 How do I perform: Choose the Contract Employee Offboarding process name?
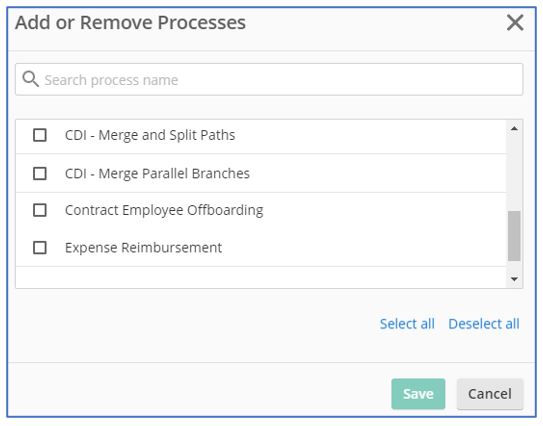164,210
